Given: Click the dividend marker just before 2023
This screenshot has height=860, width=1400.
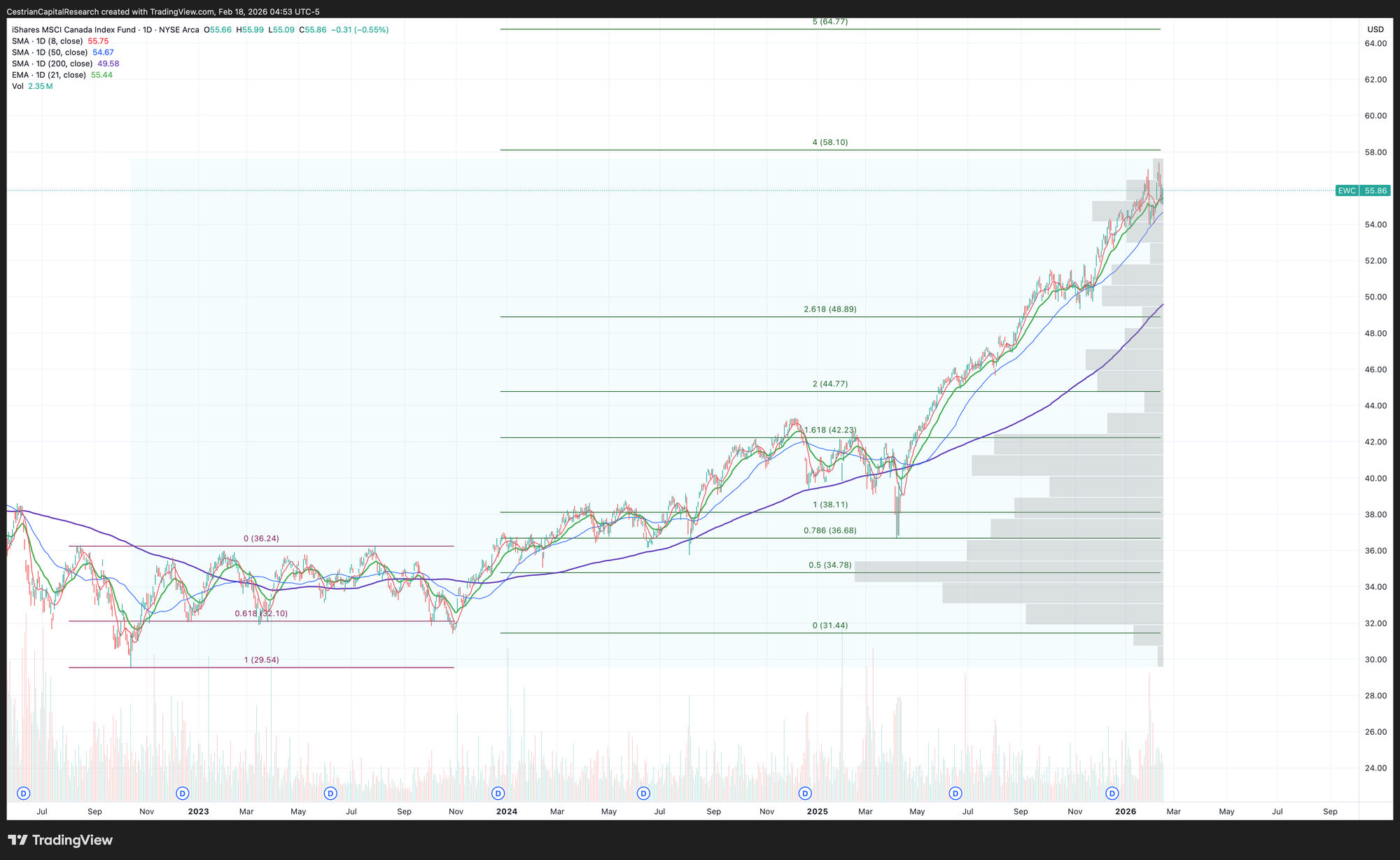Looking at the screenshot, I should coord(182,793).
